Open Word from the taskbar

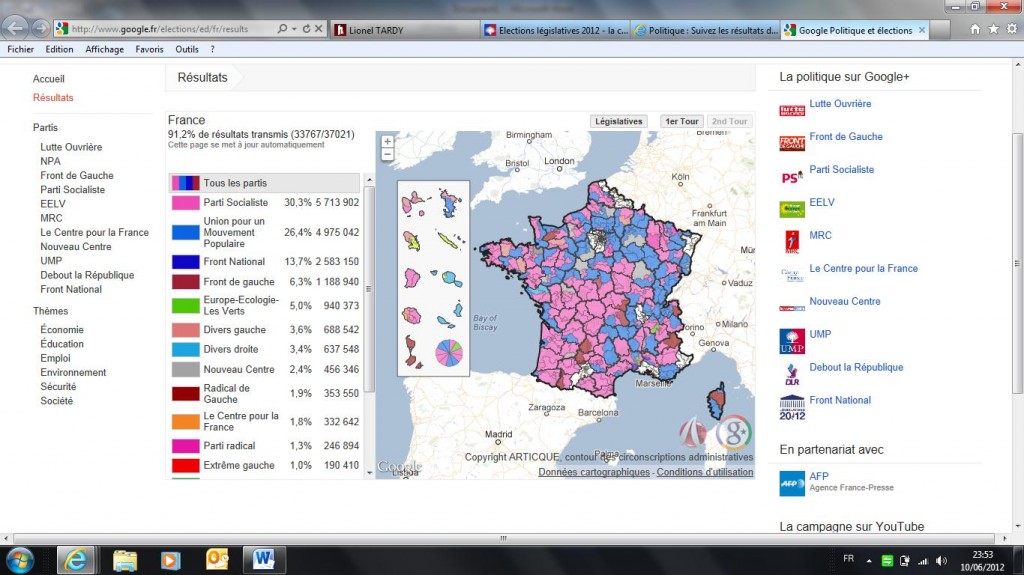point(264,560)
